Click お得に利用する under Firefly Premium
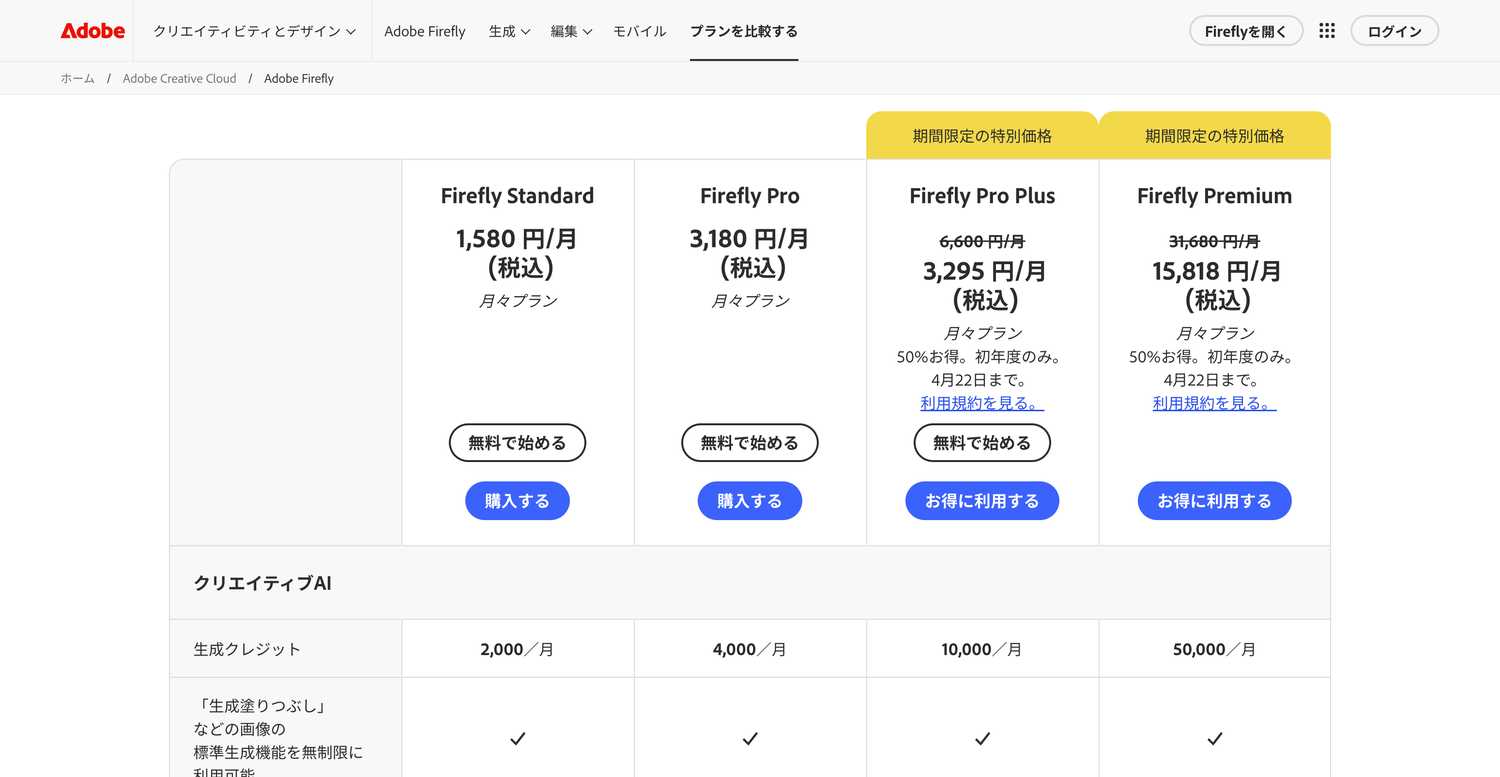1500x777 pixels. tap(1214, 500)
